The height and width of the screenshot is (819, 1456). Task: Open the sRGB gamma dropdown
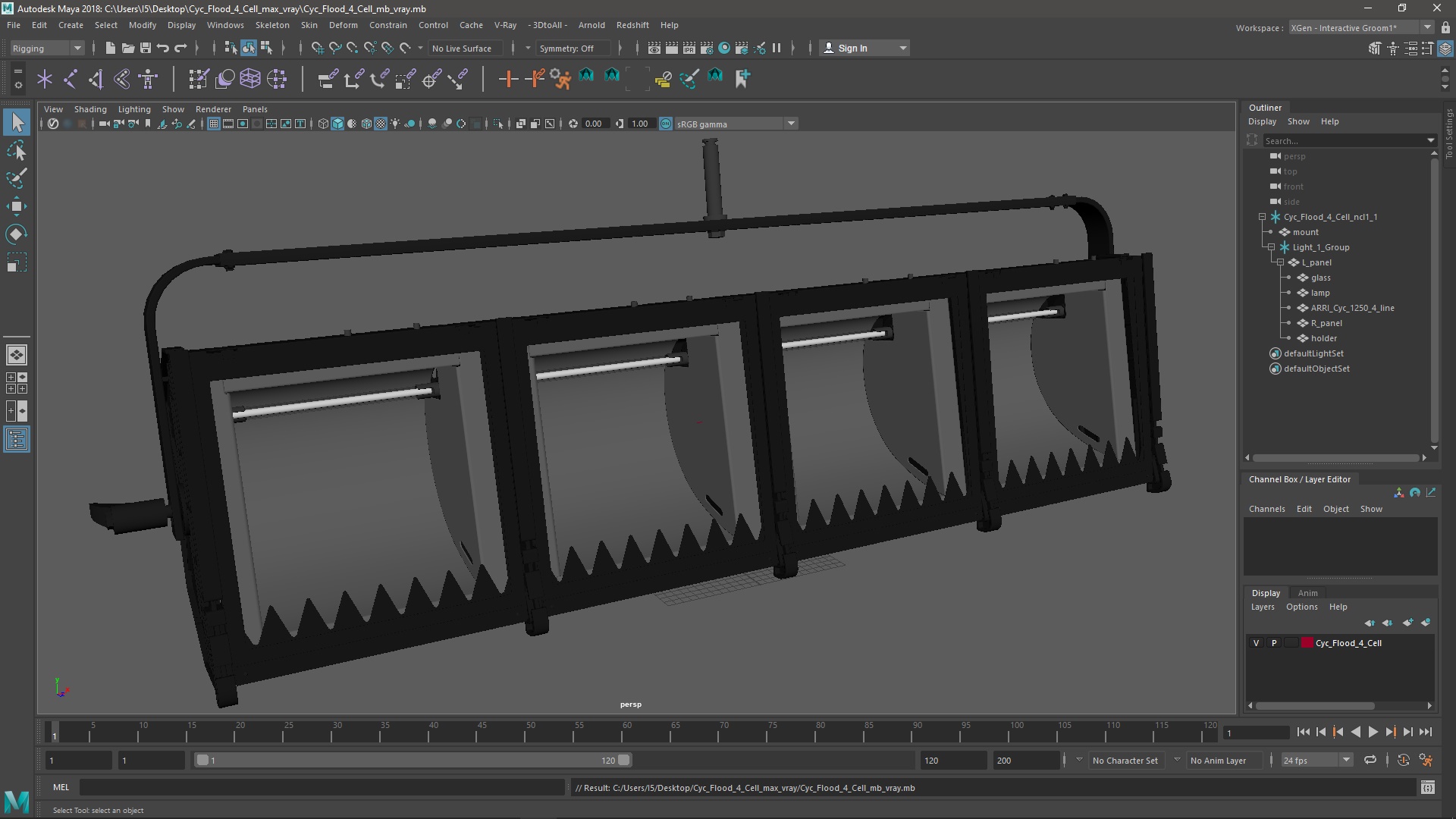(x=791, y=124)
